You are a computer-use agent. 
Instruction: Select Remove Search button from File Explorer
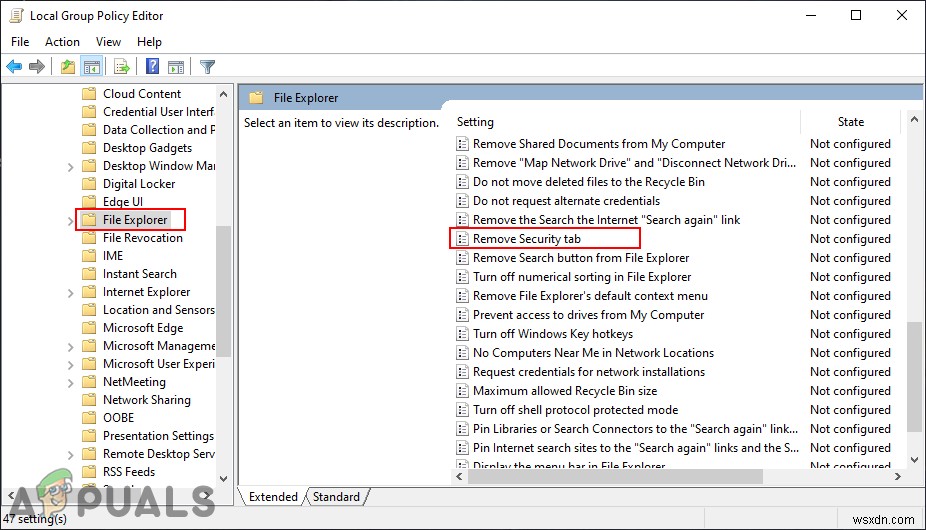(581, 258)
